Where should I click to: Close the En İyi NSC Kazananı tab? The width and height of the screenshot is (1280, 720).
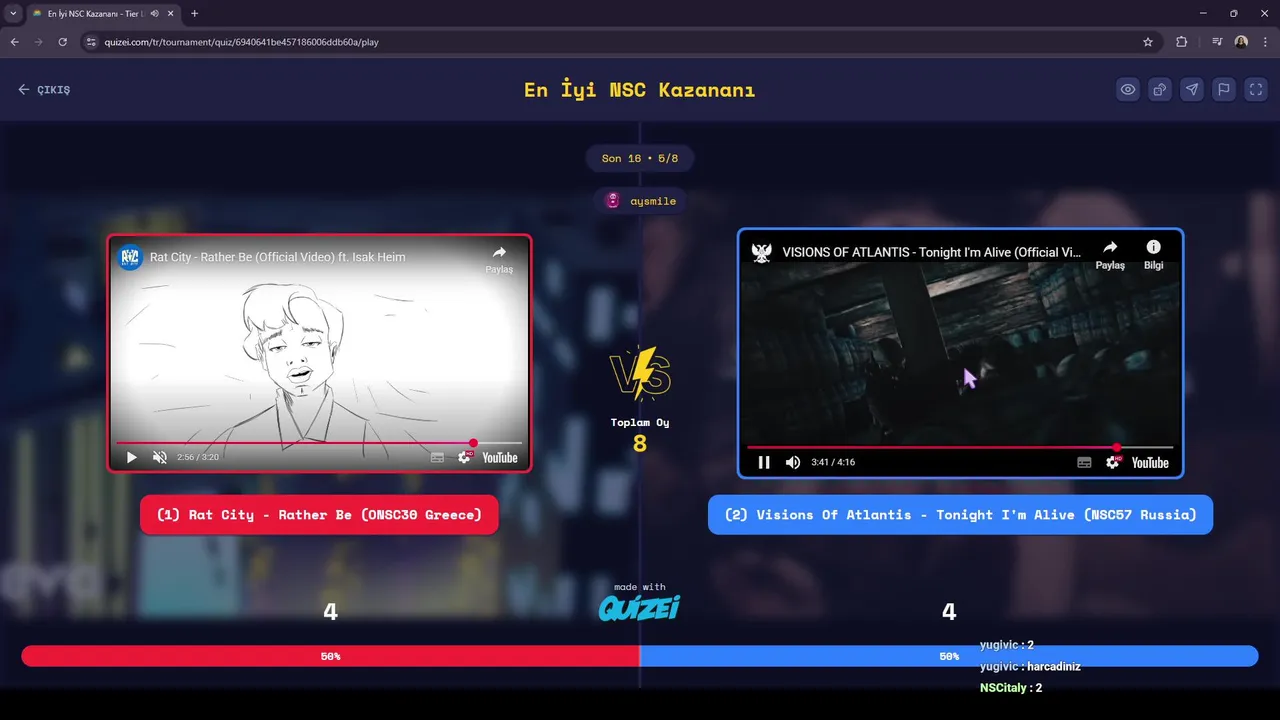(x=170, y=13)
